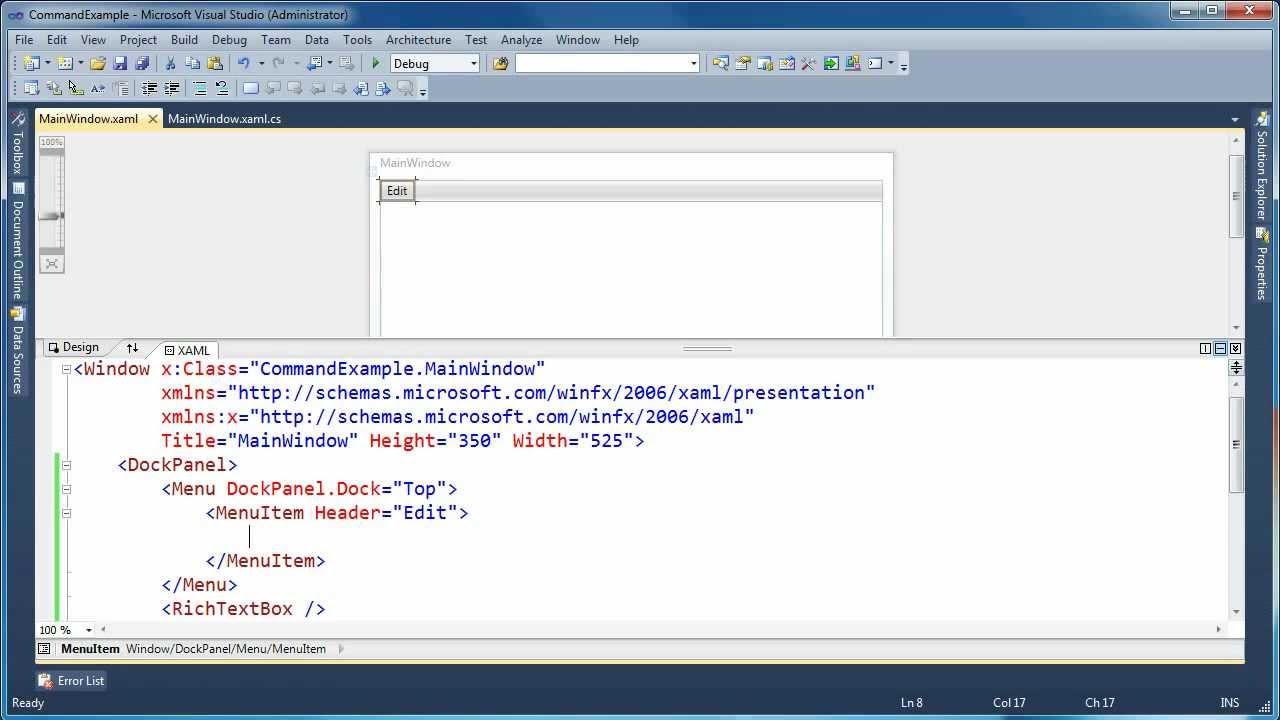Click the Find text input field
The image size is (1280, 720).
point(601,63)
